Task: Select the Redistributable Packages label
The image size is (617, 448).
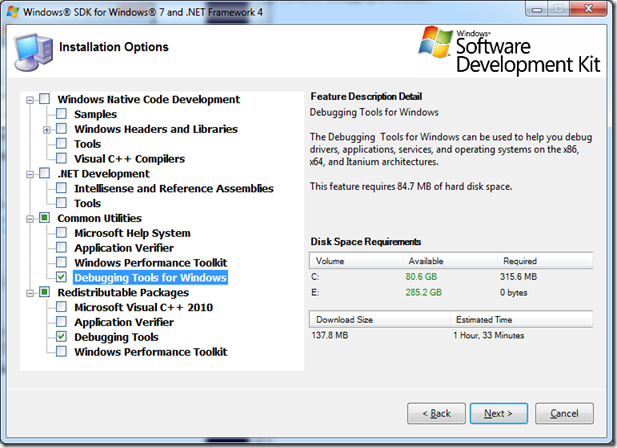Action: 123,293
